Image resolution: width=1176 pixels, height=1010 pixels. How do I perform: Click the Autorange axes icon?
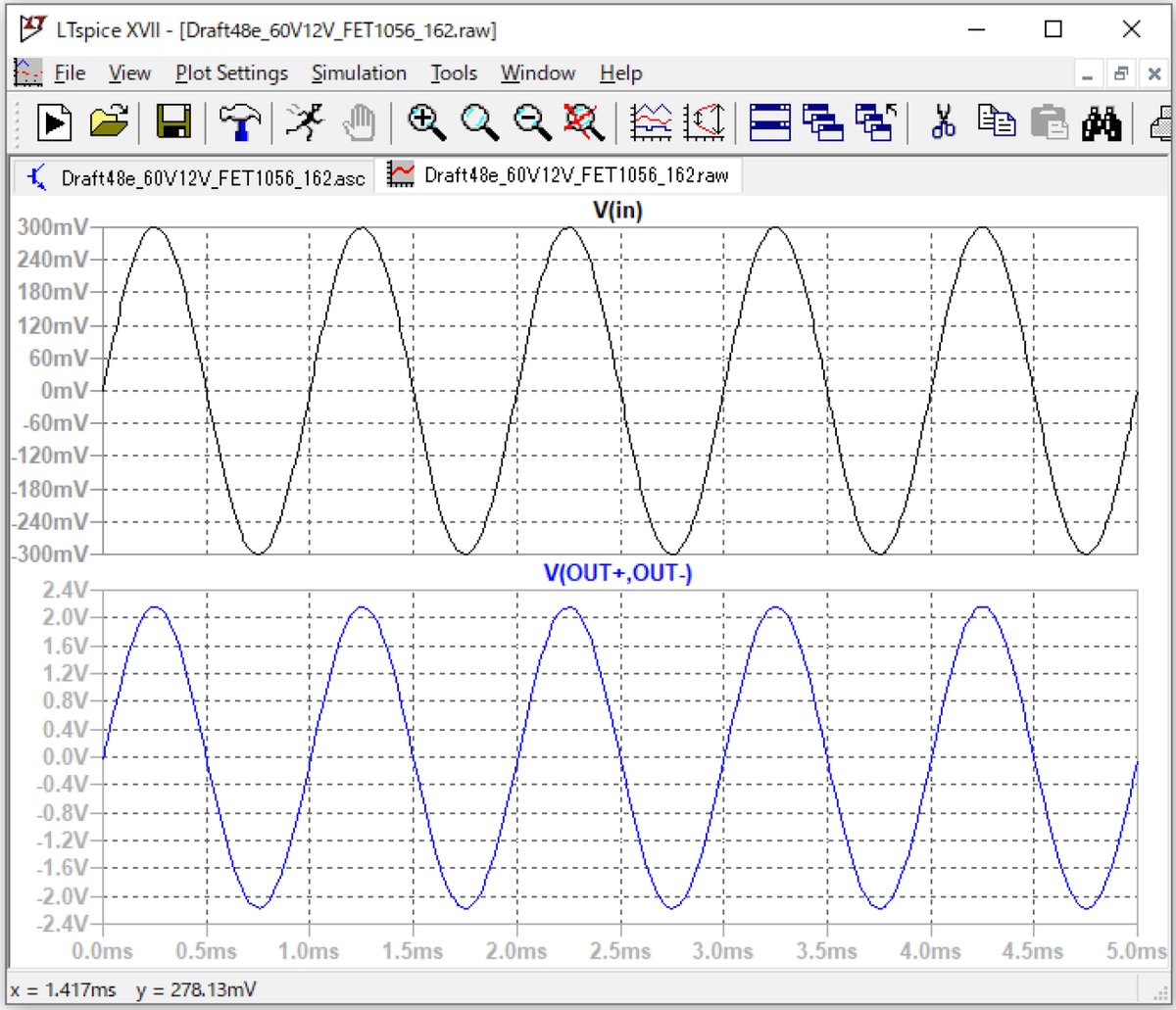point(705,121)
